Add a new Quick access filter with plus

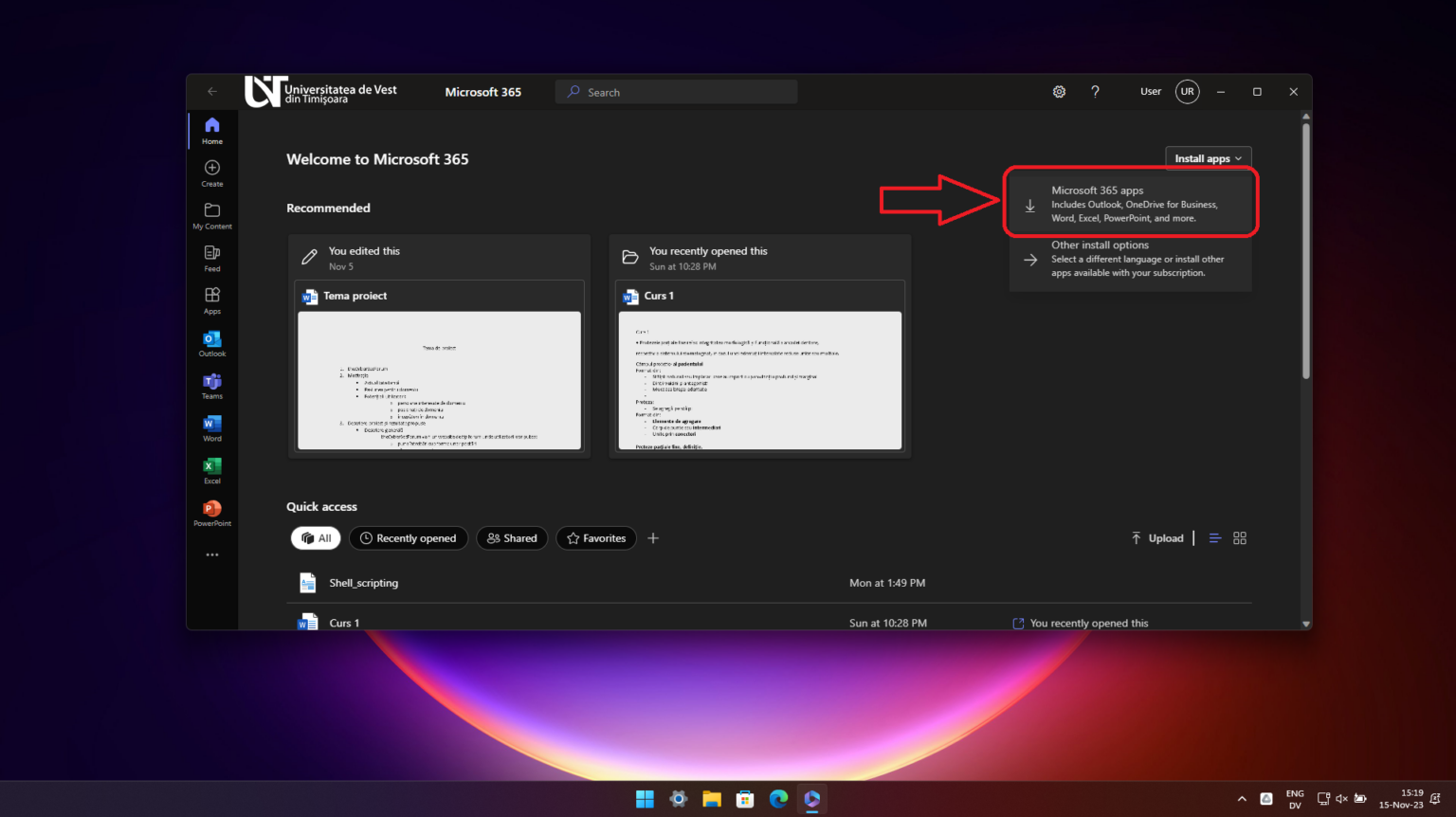click(x=652, y=537)
